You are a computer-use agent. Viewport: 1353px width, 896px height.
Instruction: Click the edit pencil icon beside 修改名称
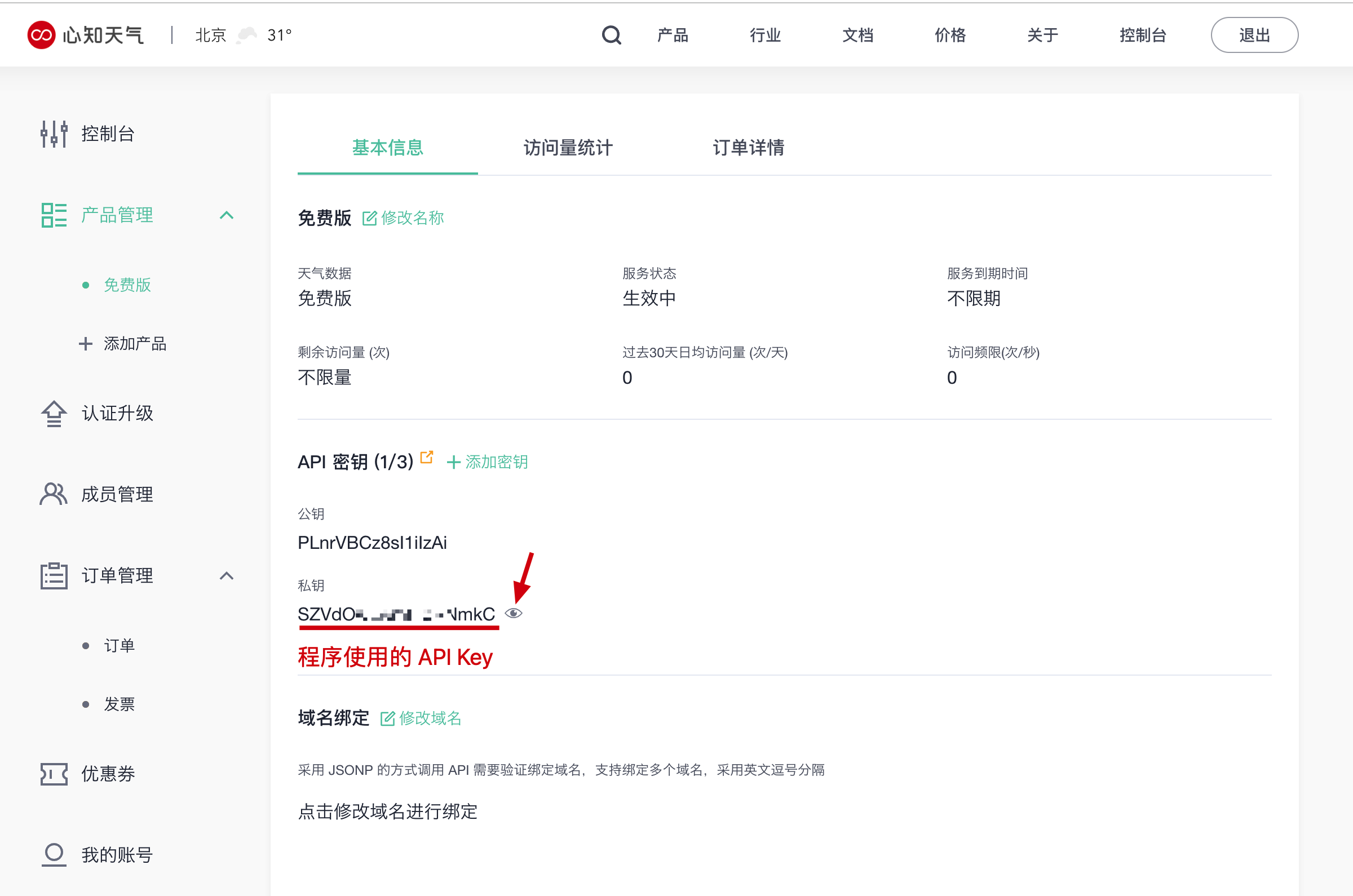[369, 218]
